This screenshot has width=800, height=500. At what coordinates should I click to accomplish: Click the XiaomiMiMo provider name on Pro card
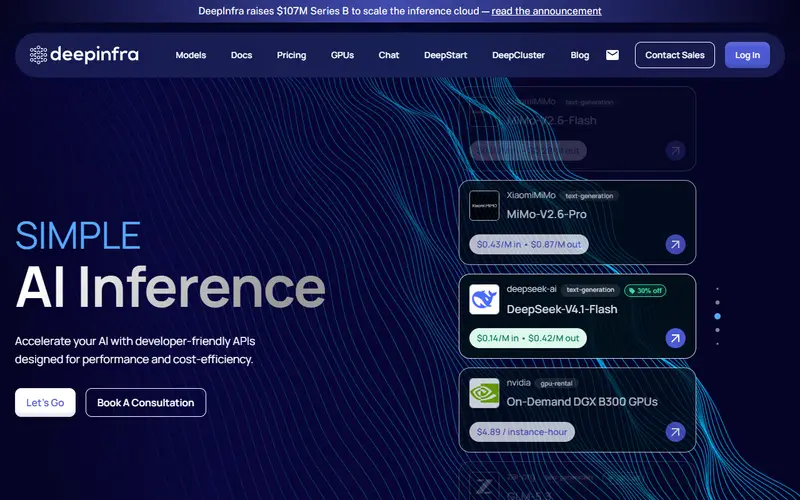pyautogui.click(x=531, y=195)
